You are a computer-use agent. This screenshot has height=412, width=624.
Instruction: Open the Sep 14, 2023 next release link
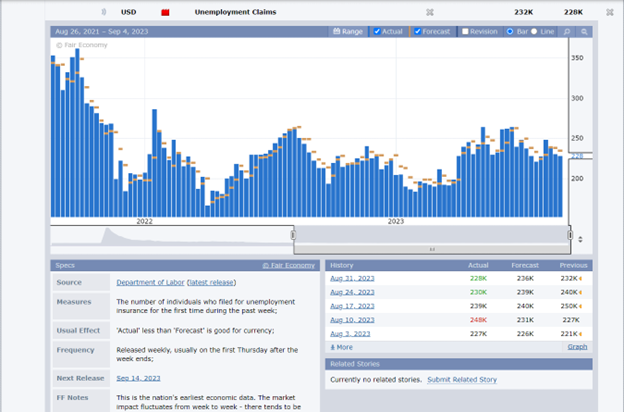pyautogui.click(x=138, y=378)
